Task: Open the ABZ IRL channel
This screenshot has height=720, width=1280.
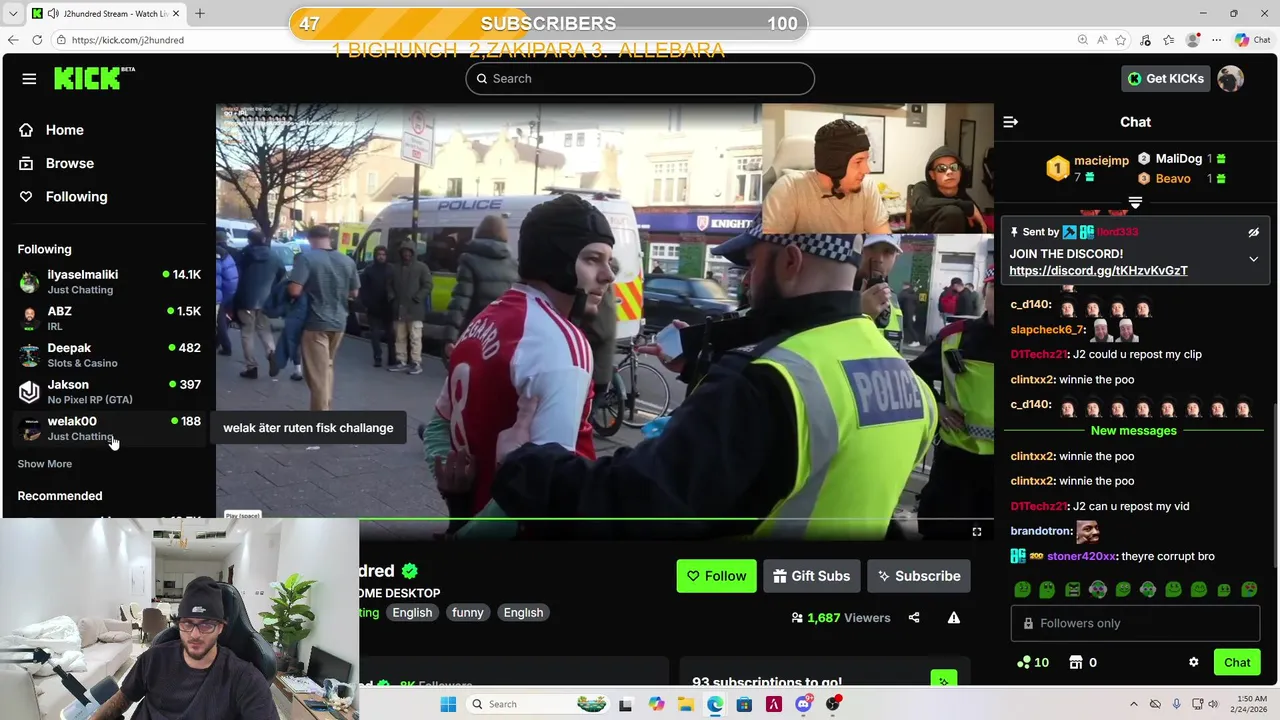Action: pyautogui.click(x=108, y=318)
